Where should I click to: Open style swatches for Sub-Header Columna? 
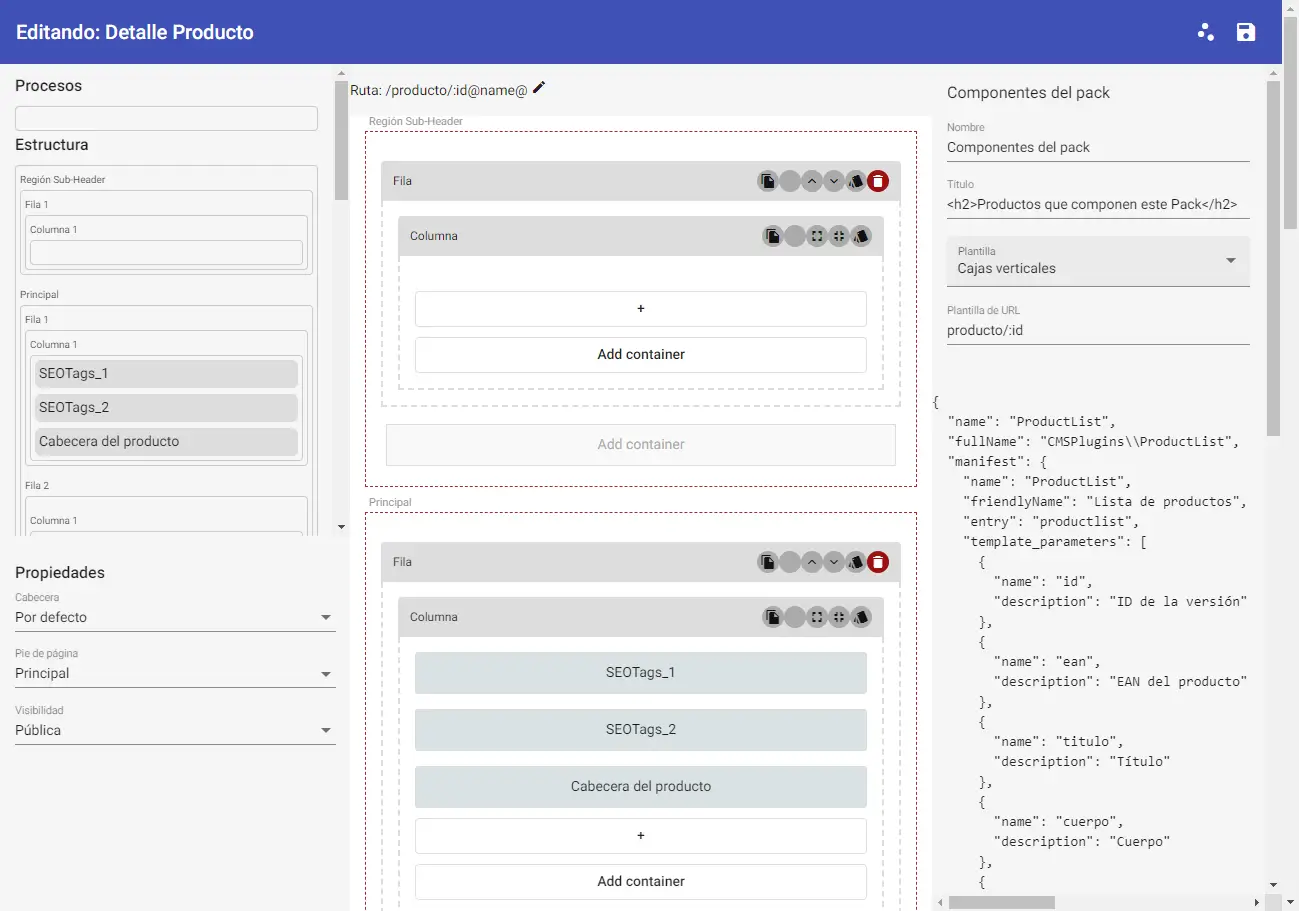(861, 236)
